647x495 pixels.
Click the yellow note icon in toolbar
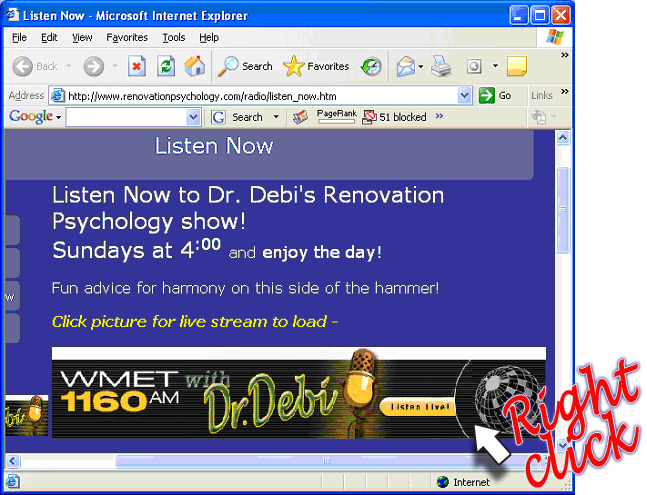516,66
